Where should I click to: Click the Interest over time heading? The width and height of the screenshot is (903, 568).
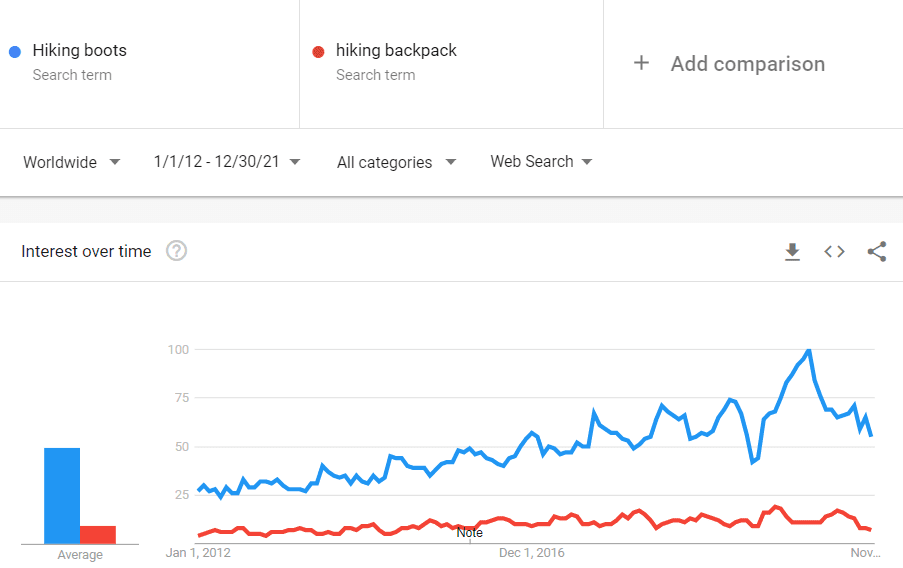[x=86, y=251]
